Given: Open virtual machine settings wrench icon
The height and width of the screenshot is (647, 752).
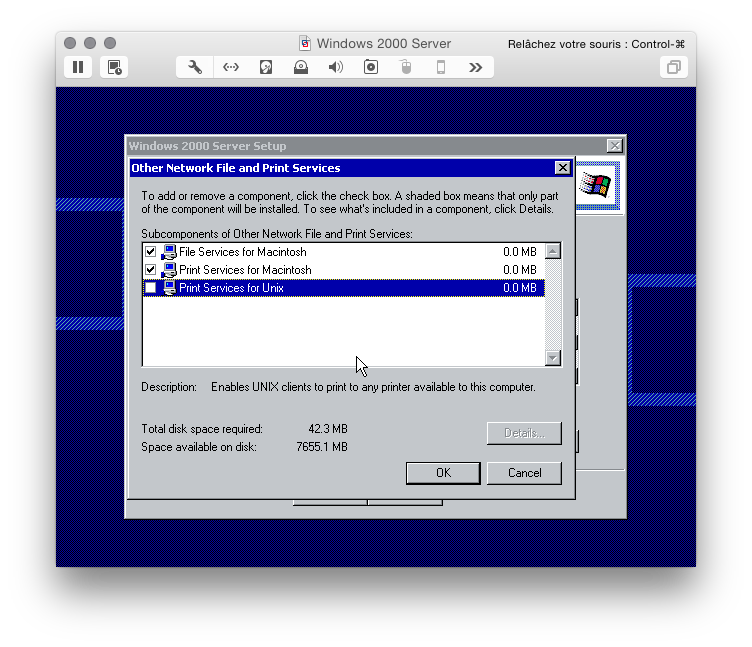Looking at the screenshot, I should (195, 67).
